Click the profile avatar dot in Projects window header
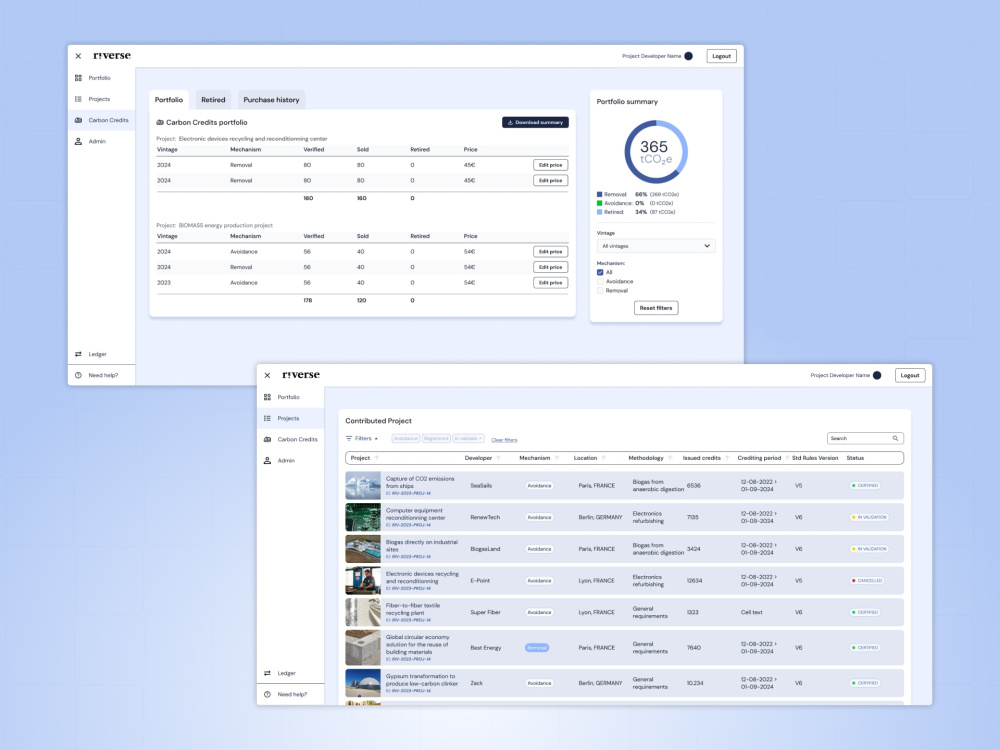 (878, 375)
